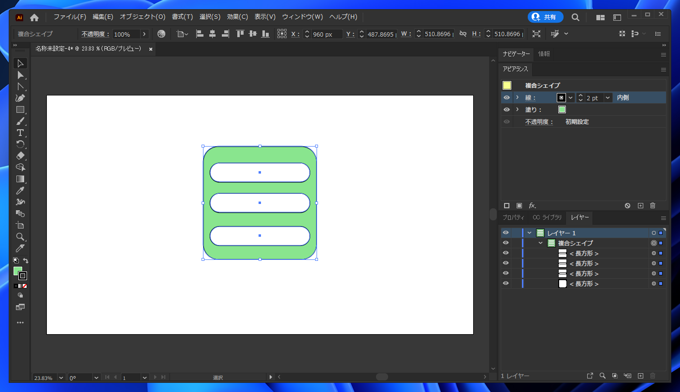Open the zoom level 23.83% dropdown

coord(61,378)
